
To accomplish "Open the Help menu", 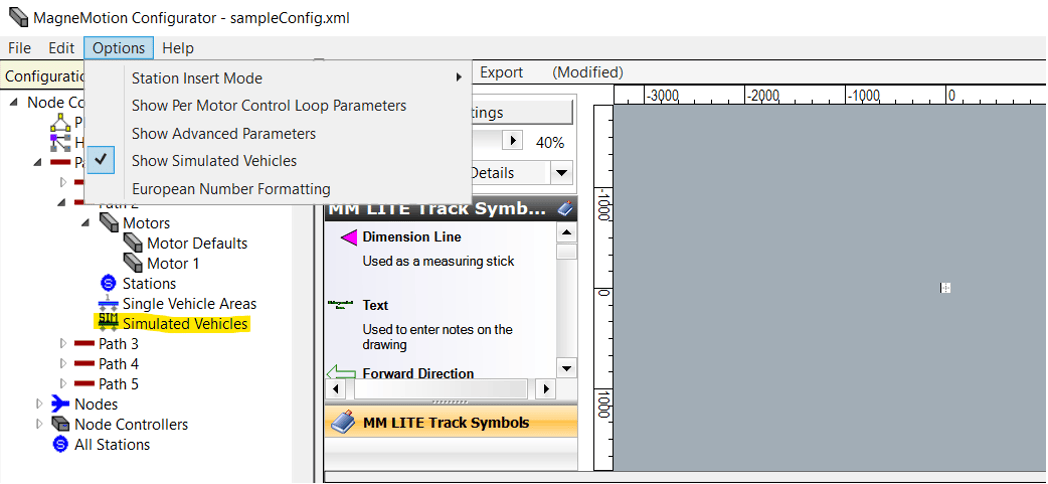I will pyautogui.click(x=178, y=48).
